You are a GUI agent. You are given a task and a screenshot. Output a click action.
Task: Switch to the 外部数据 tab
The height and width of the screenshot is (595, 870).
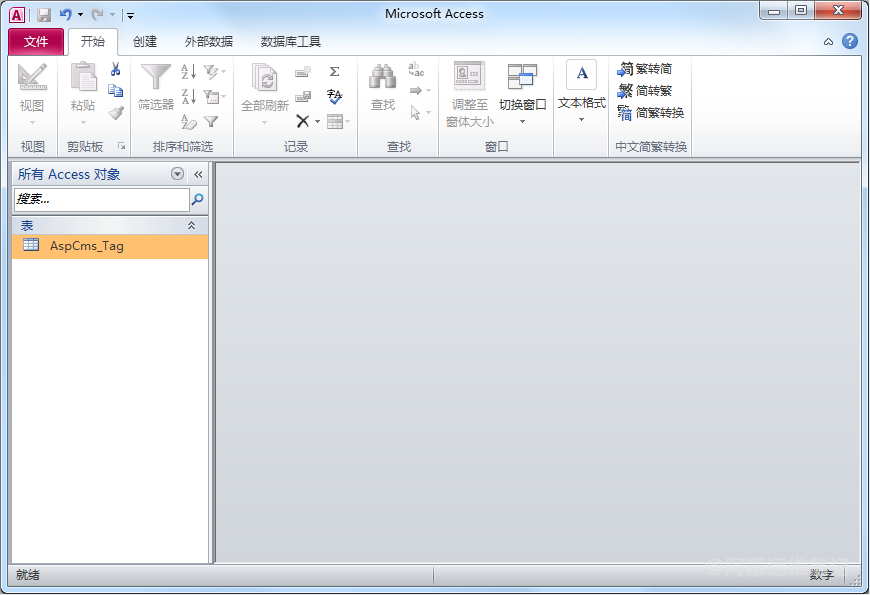(x=209, y=42)
